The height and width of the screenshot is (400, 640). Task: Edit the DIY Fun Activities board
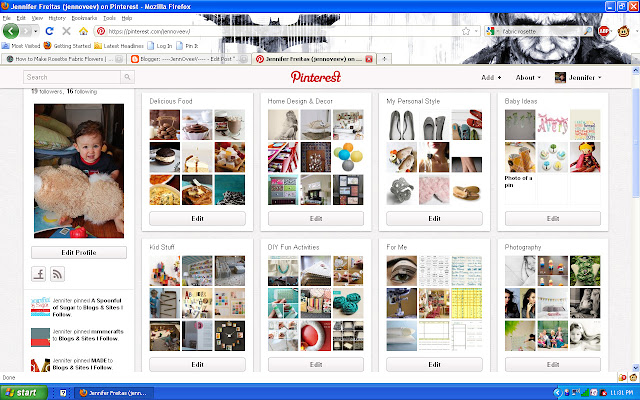316,364
